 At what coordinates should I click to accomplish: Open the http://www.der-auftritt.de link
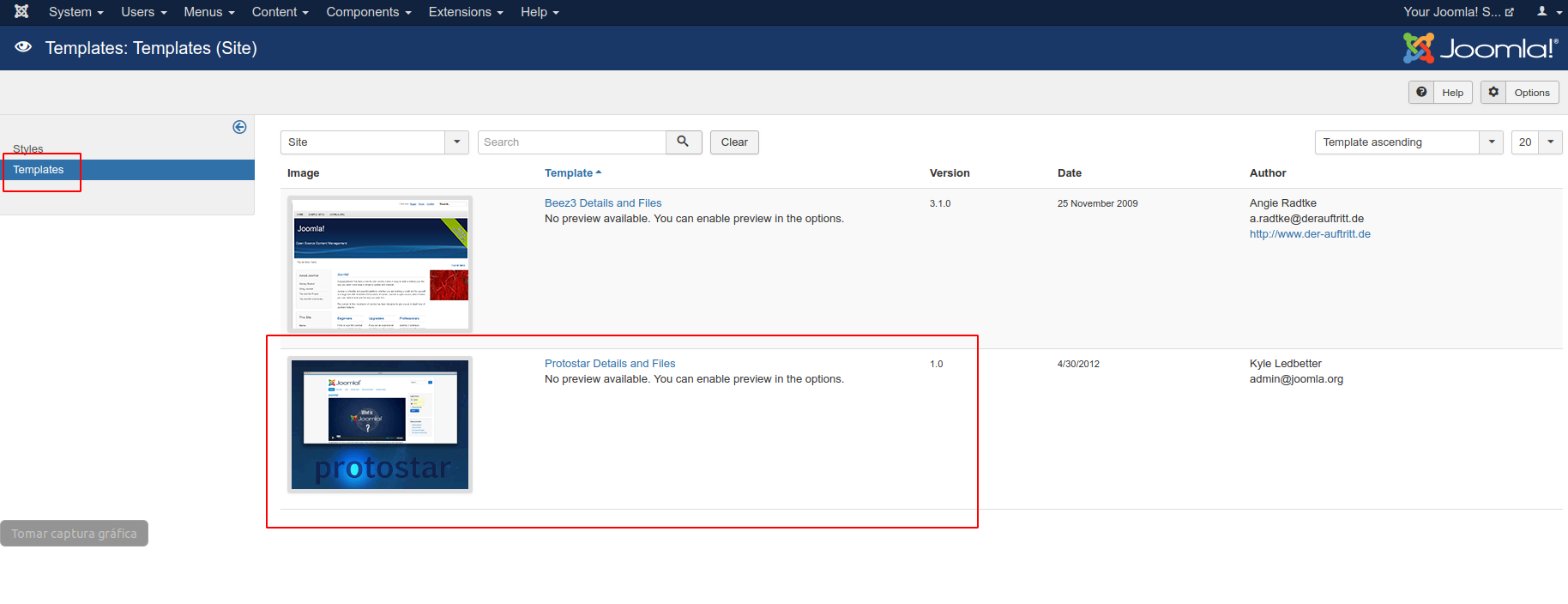(x=1310, y=234)
